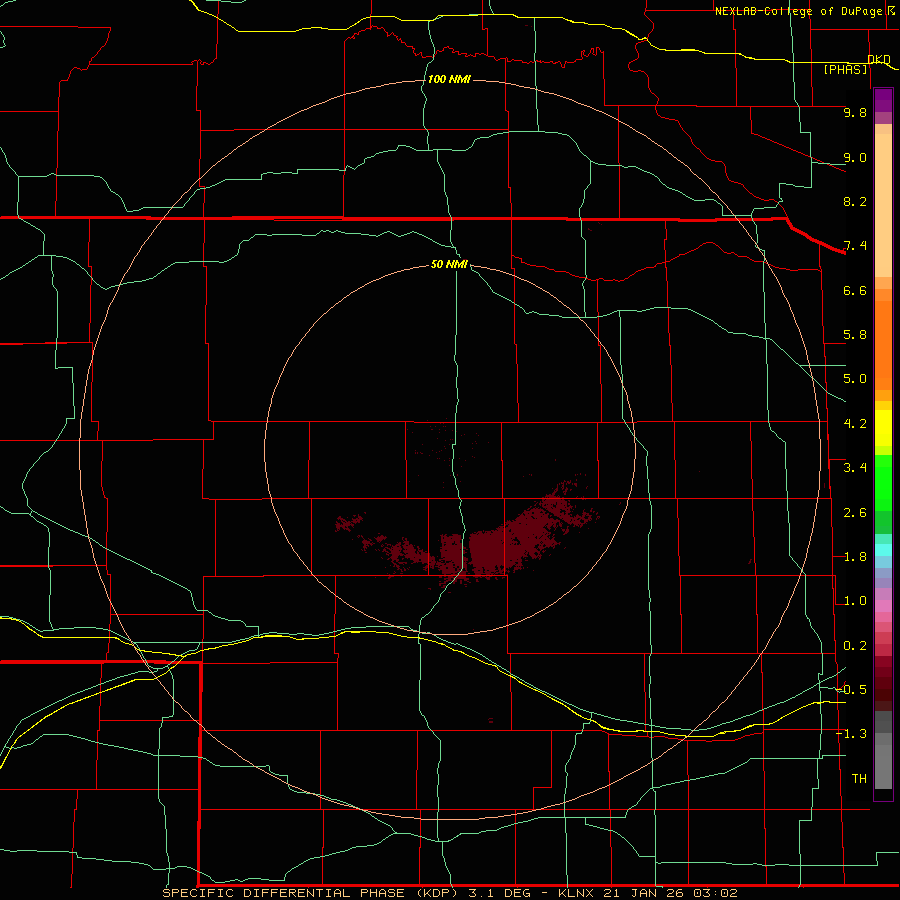Click the 6.6 value on color scale
900x900 pixels.
(855, 290)
